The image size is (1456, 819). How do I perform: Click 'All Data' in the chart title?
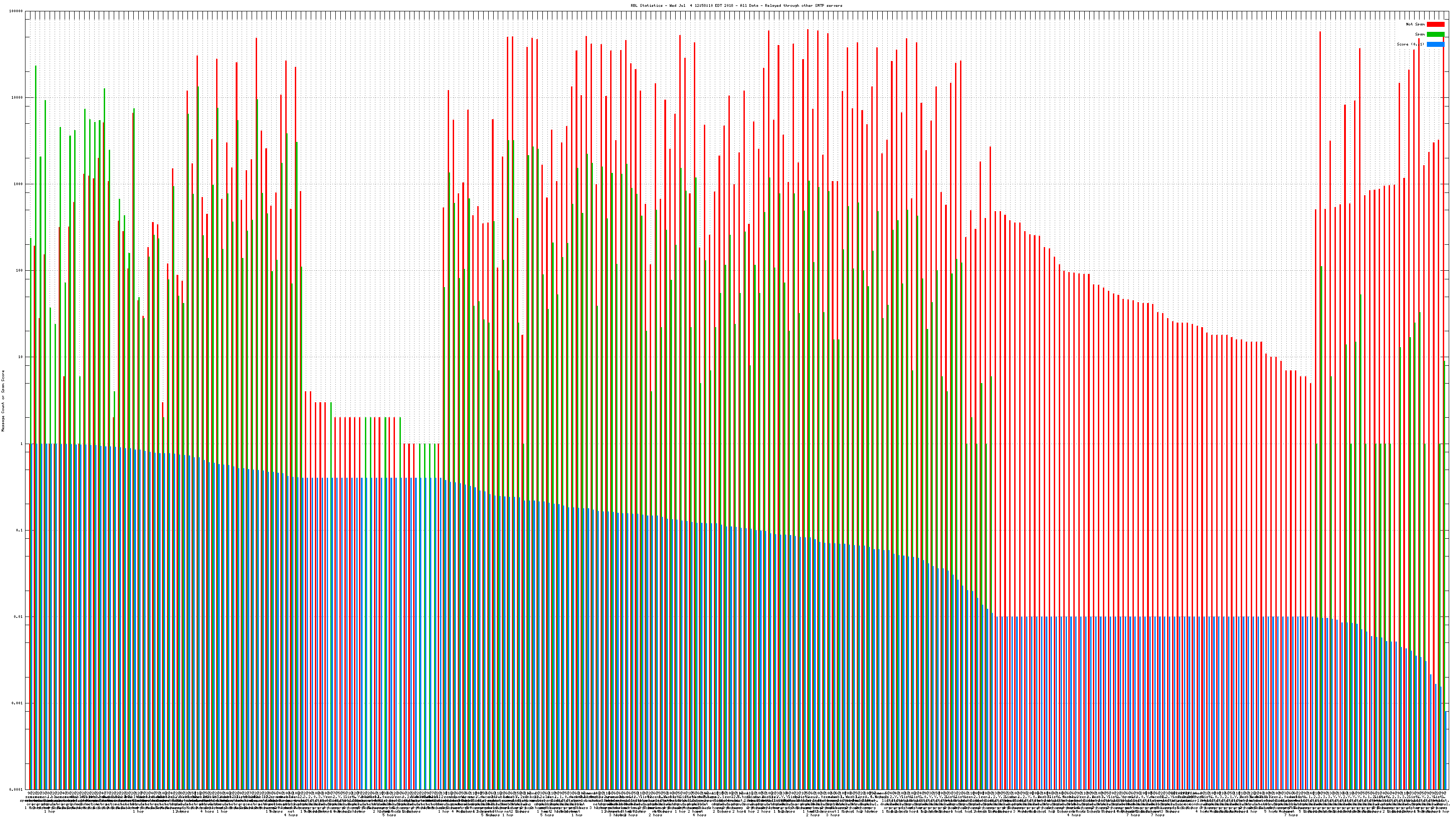[x=749, y=5]
